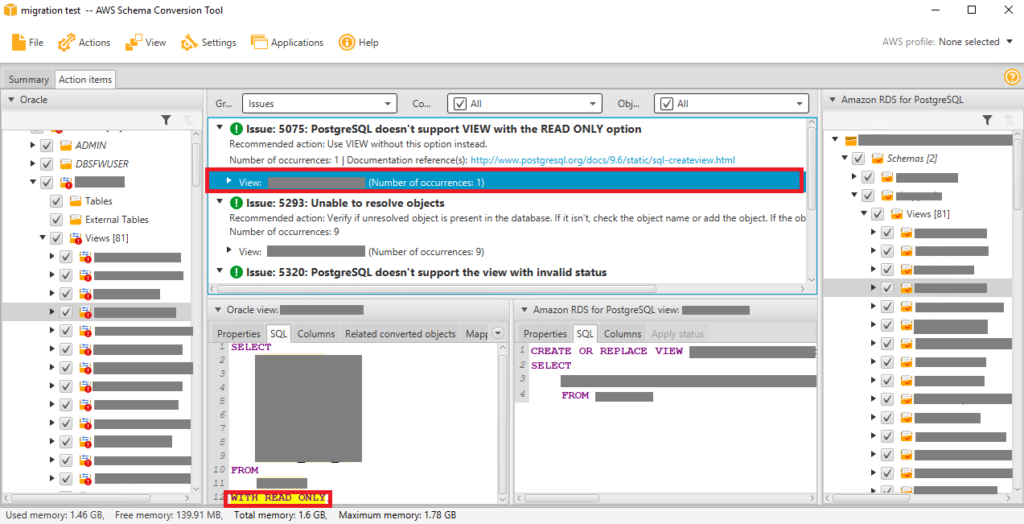Click the PostgreSQL Views [81] folder icon
Viewport: 1024px width, 524px height.
897,214
